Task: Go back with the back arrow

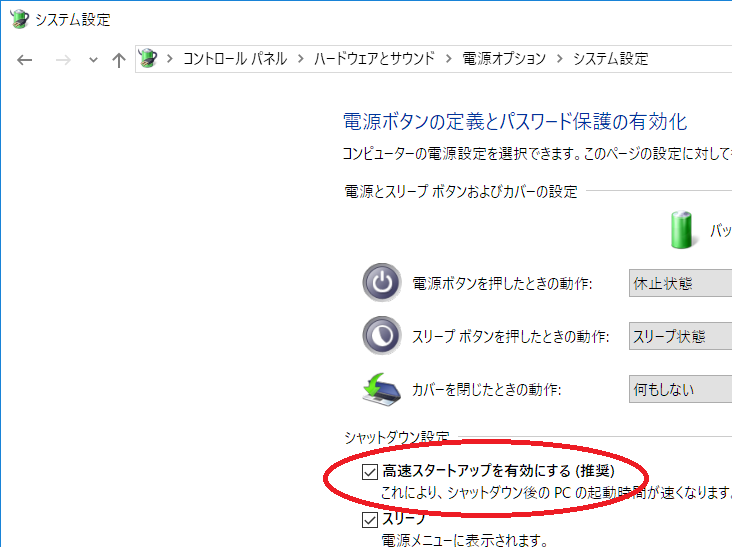Action: pyautogui.click(x=24, y=60)
